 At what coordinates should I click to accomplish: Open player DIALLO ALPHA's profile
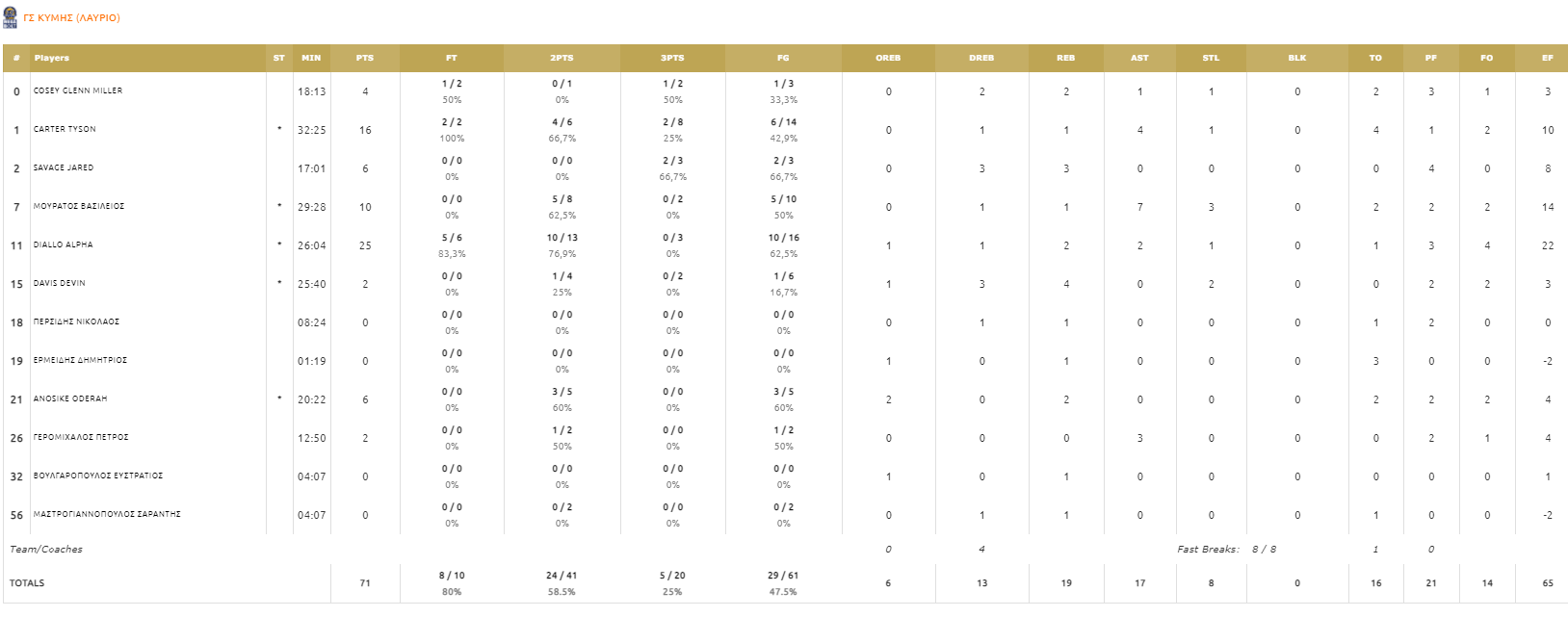[x=64, y=244]
